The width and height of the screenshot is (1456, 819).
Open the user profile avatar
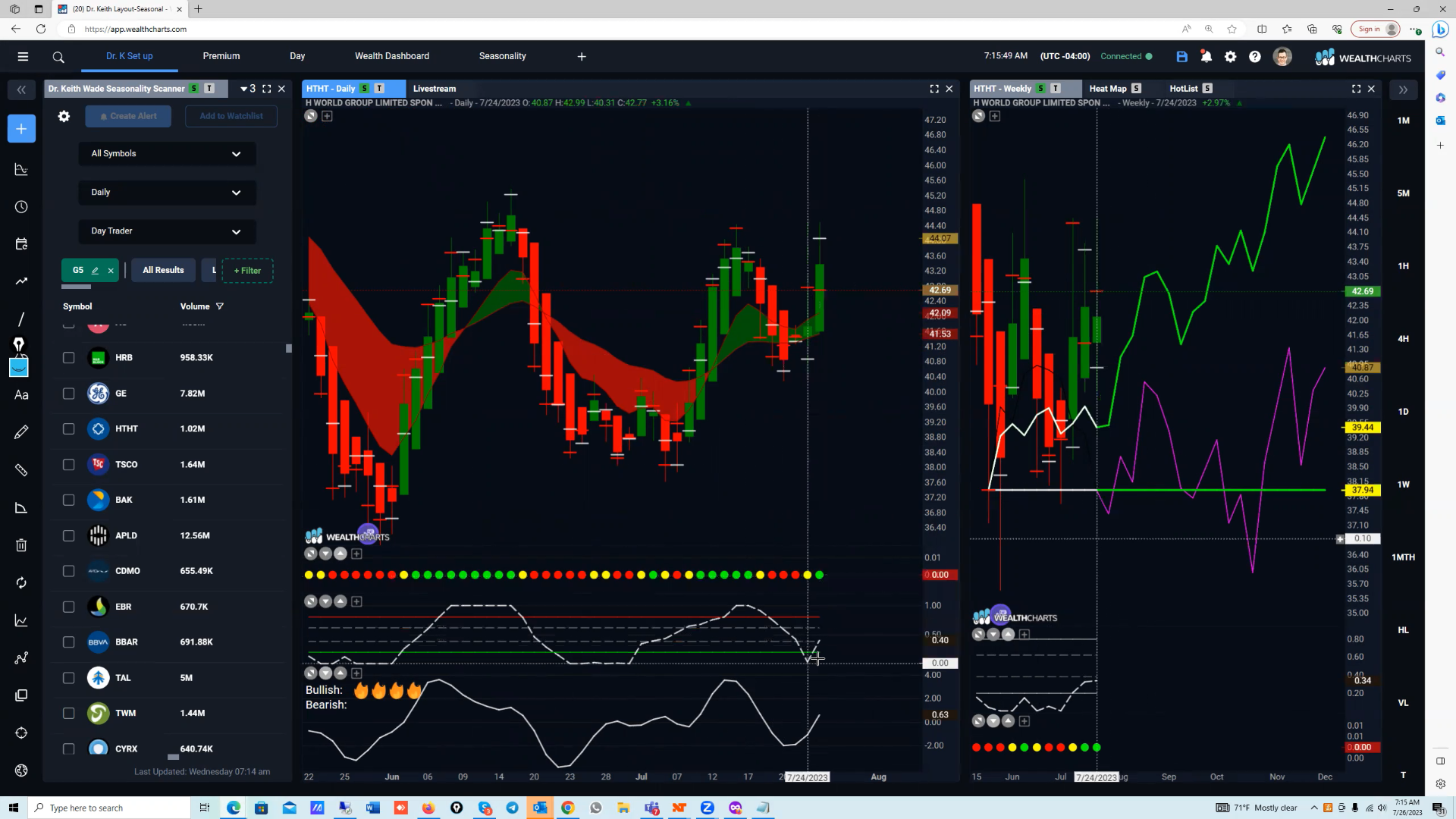(x=1282, y=57)
